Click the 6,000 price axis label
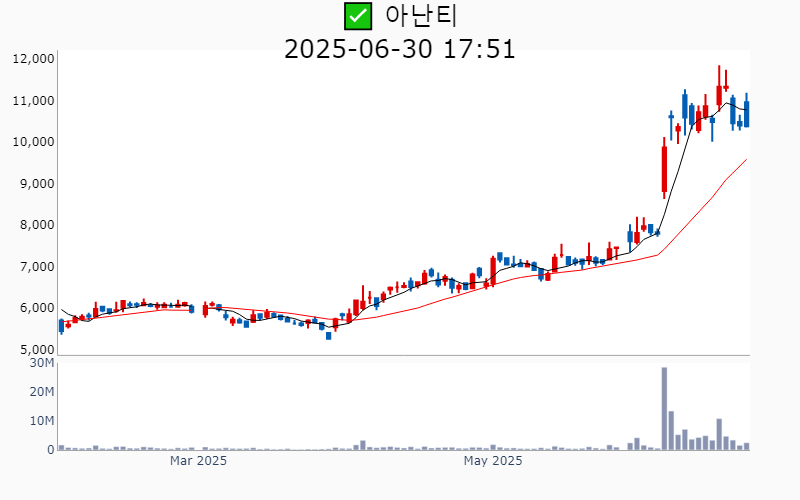This screenshot has width=800, height=500. pyautogui.click(x=37, y=309)
